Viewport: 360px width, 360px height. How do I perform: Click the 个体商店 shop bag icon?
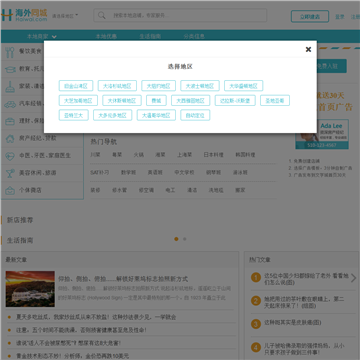tap(10, 190)
